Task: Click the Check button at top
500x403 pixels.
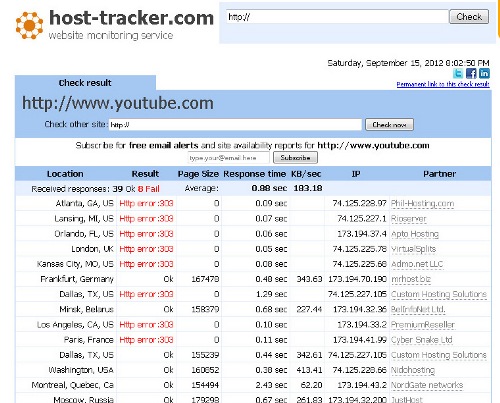Action: (x=469, y=17)
